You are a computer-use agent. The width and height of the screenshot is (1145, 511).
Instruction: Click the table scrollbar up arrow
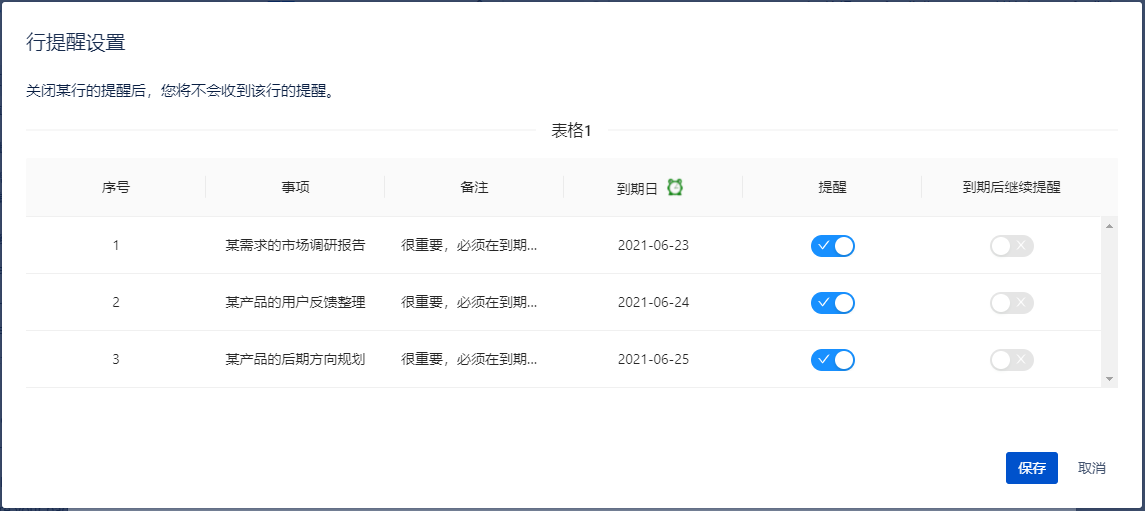(x=1109, y=225)
